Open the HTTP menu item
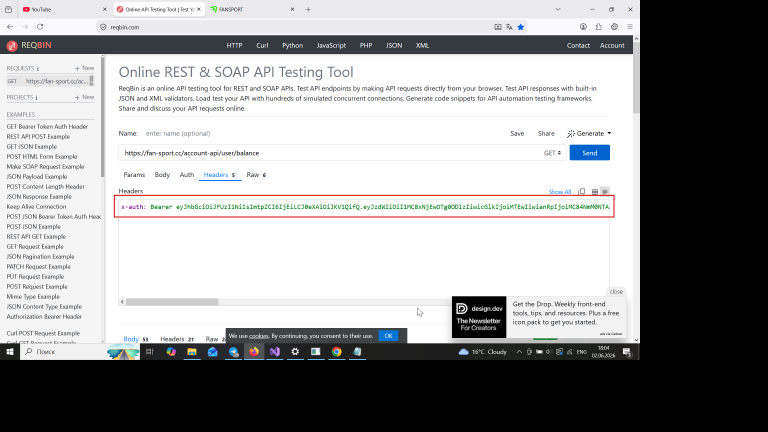Image resolution: width=768 pixels, height=432 pixels. (234, 45)
